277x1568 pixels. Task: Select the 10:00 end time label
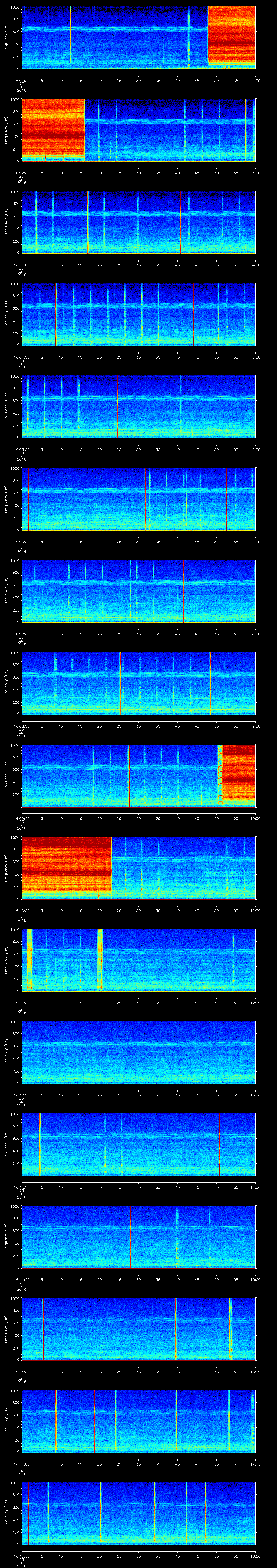click(x=255, y=818)
